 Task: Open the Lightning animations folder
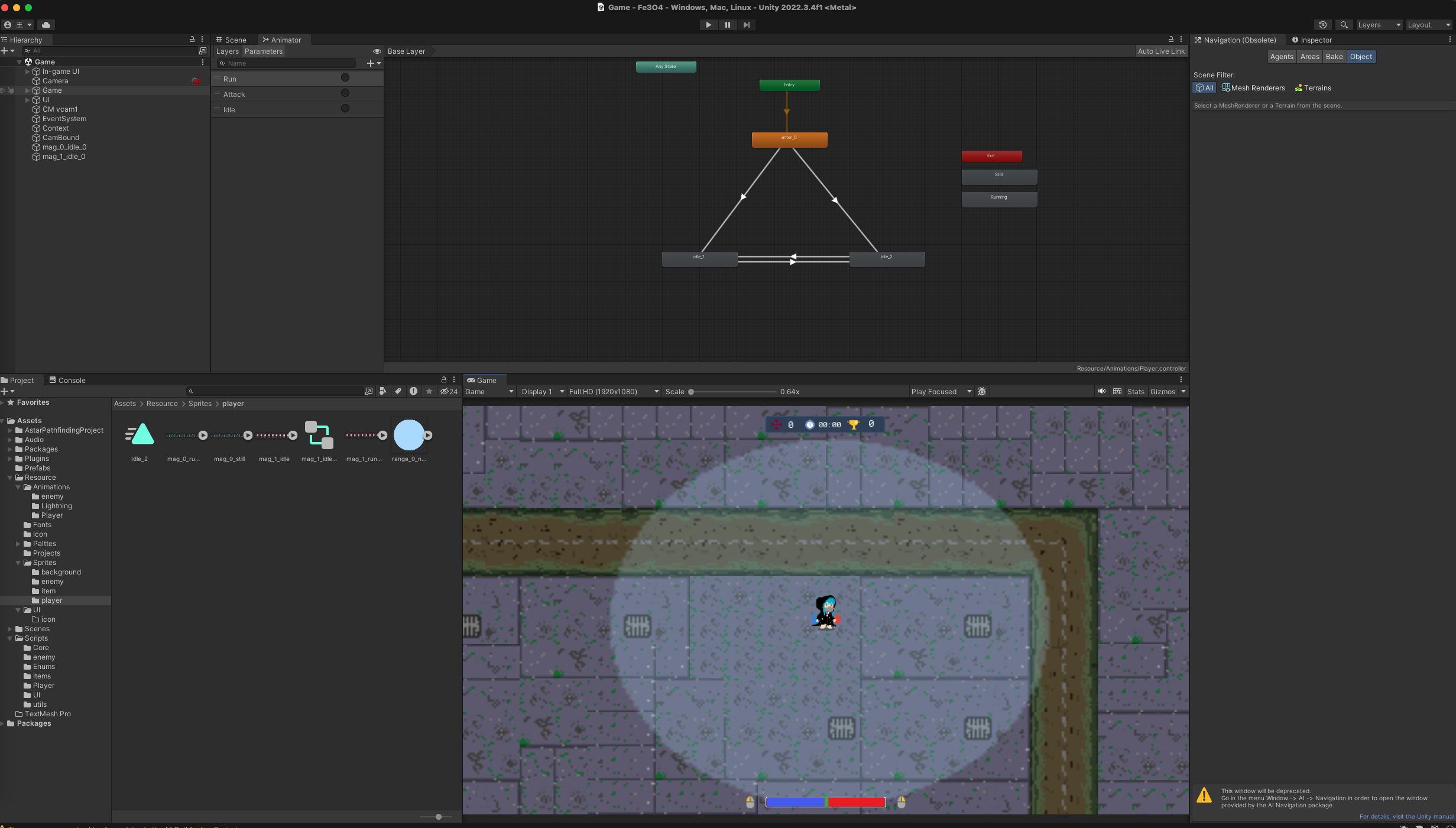(x=56, y=506)
